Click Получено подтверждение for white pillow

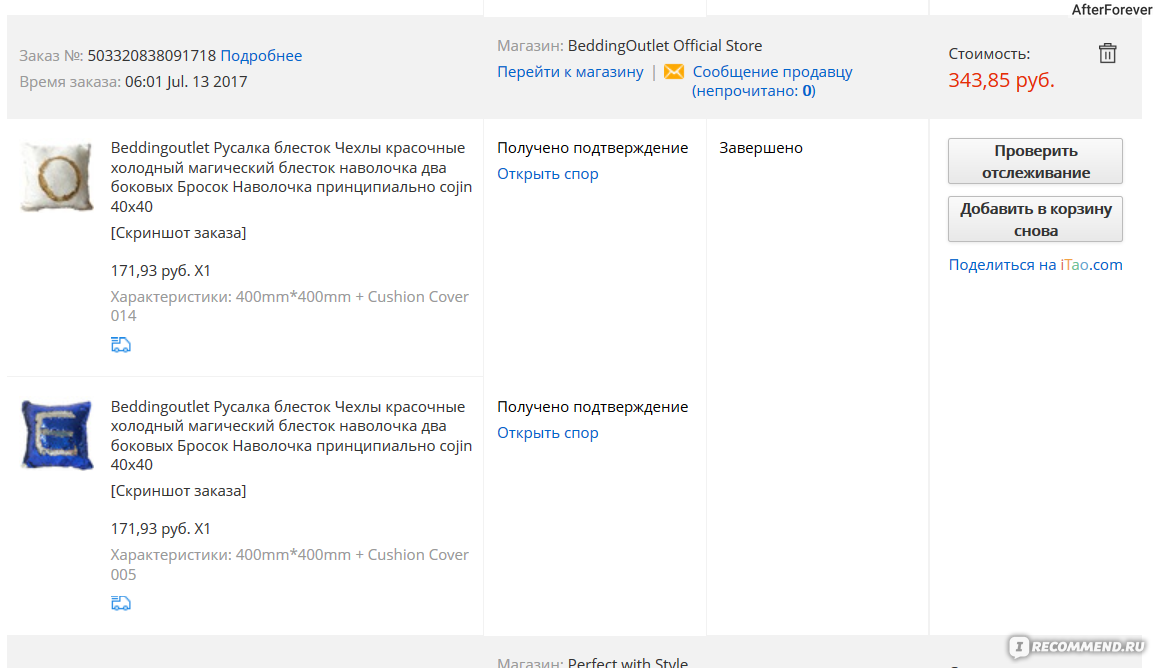point(592,147)
